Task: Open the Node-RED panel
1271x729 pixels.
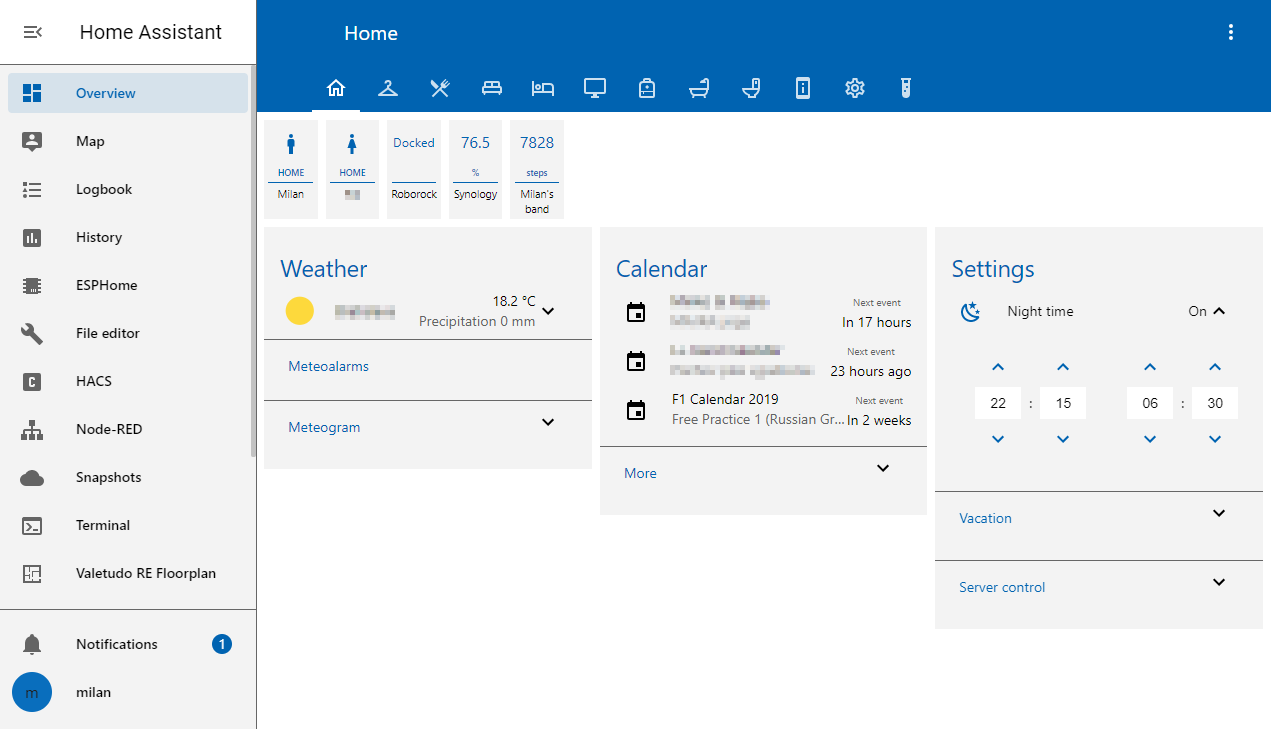Action: [128, 429]
